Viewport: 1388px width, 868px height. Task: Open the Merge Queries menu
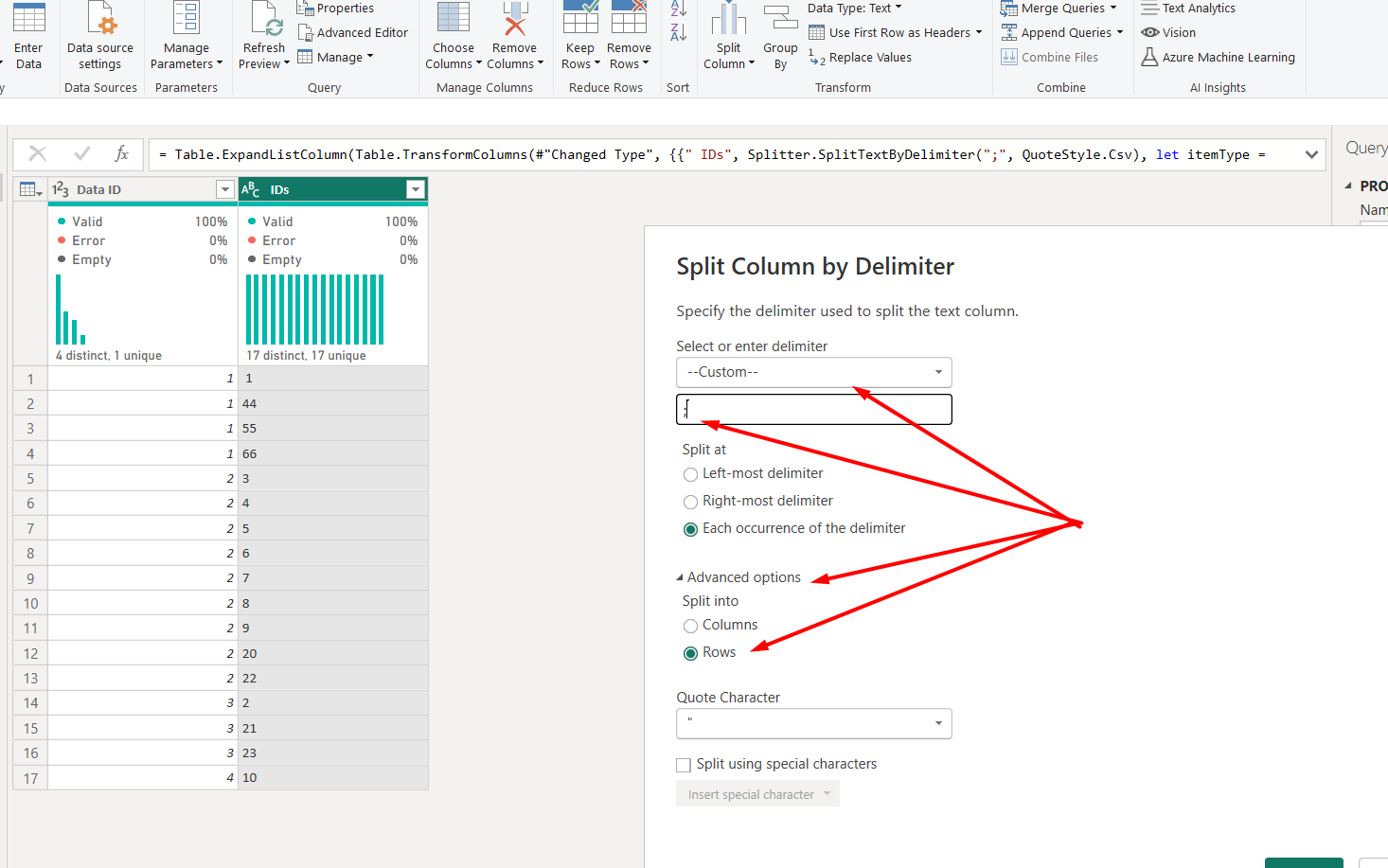tap(1059, 9)
